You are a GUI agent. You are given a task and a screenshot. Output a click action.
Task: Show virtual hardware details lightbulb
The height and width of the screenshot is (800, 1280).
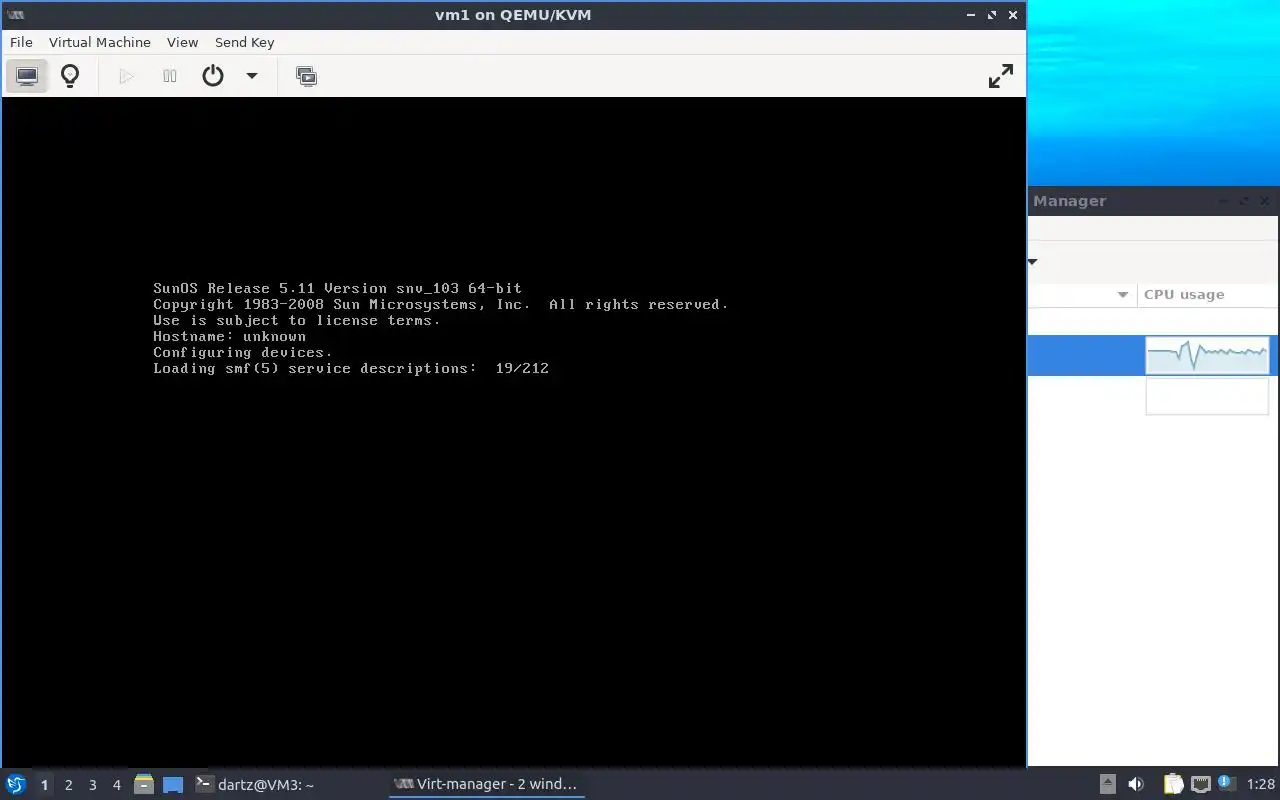[70, 76]
